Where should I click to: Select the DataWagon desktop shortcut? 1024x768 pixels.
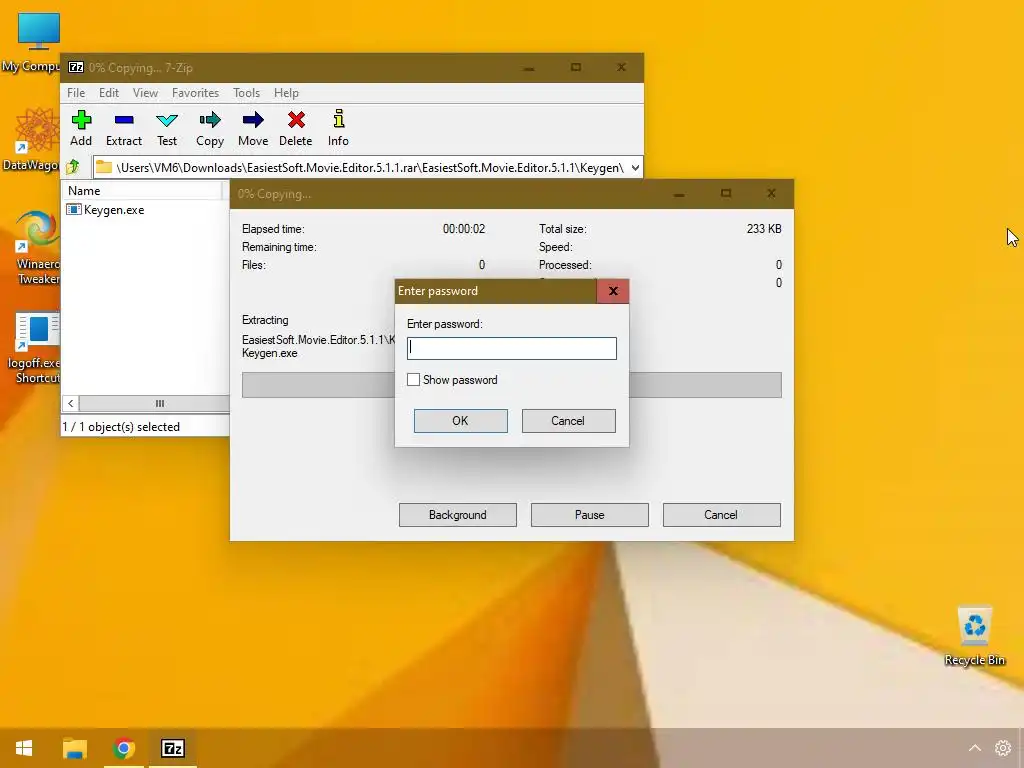(x=33, y=140)
